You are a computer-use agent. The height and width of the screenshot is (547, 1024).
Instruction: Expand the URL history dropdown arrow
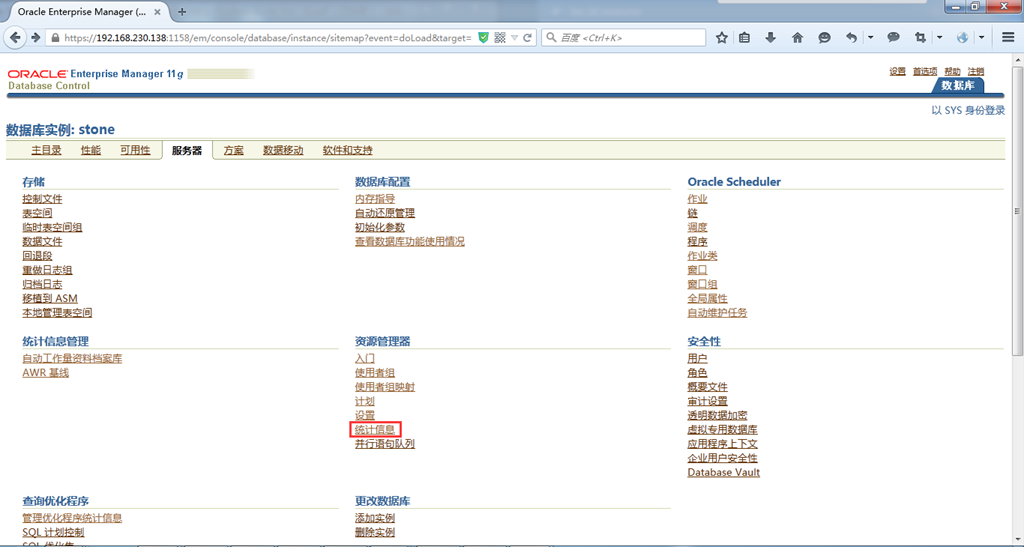514,38
